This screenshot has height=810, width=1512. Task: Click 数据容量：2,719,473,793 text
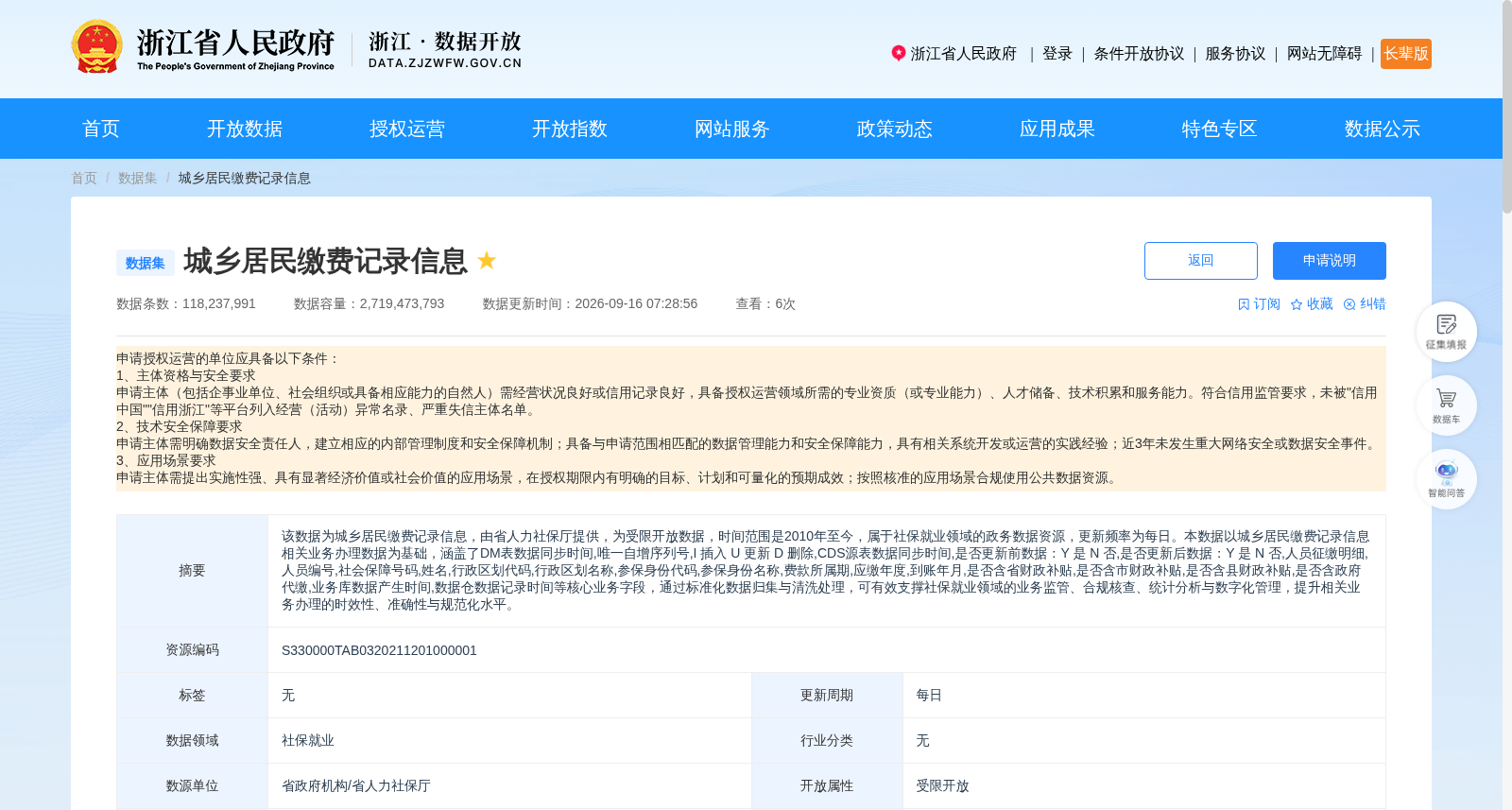tap(369, 303)
